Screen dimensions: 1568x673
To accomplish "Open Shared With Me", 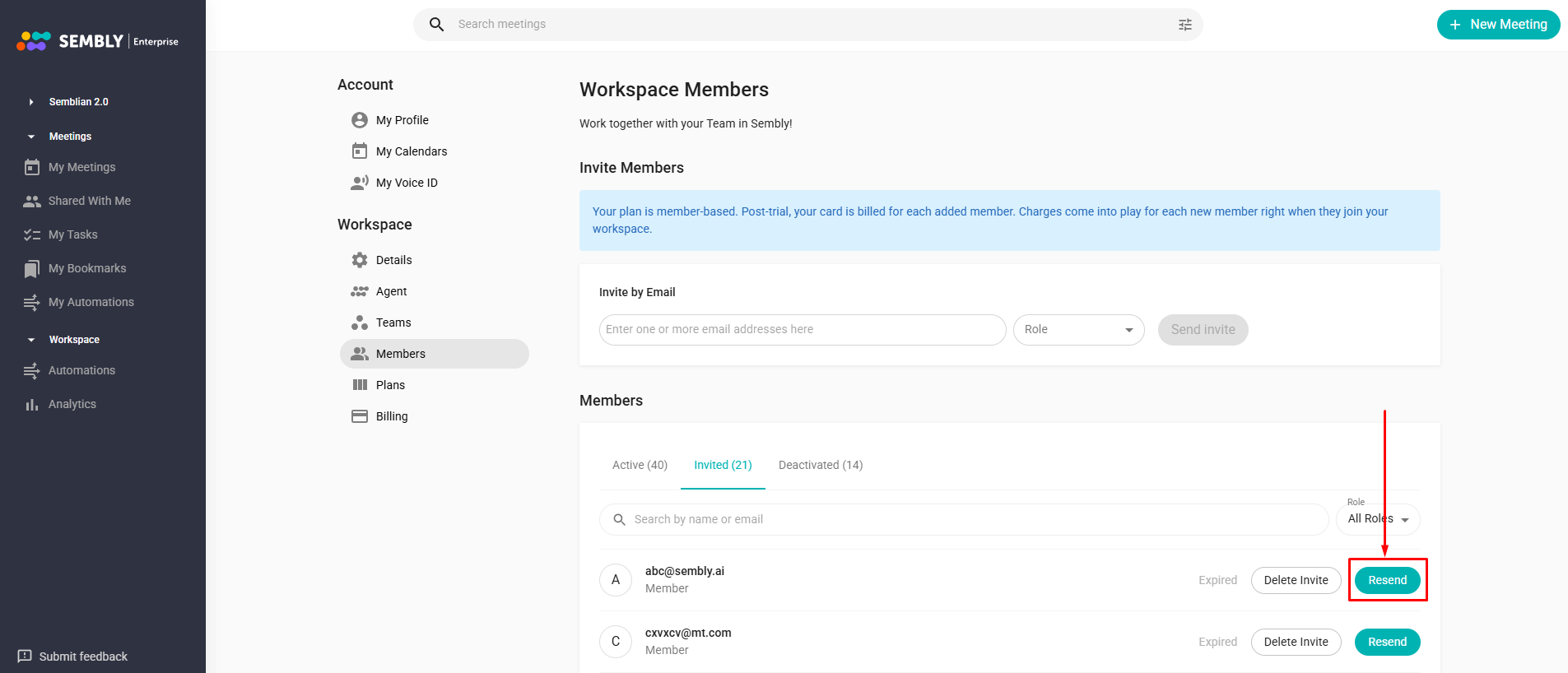I will (90, 201).
